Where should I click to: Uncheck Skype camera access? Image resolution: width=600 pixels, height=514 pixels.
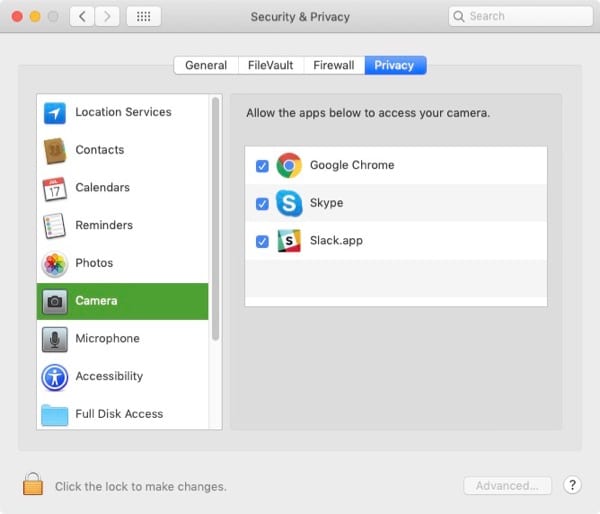[x=262, y=204]
